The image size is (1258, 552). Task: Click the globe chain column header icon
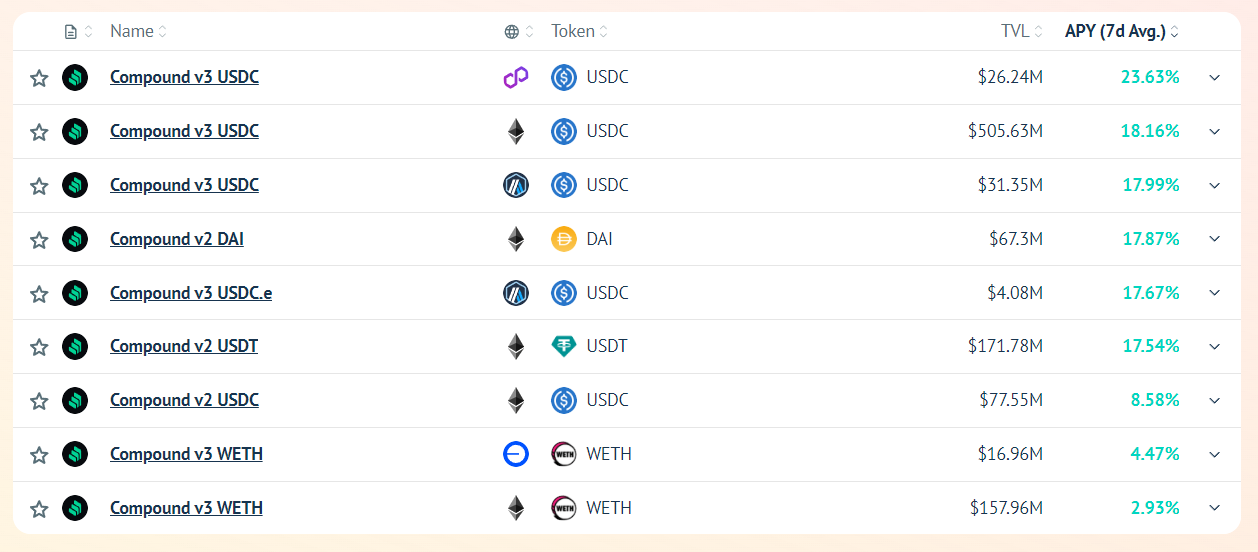click(x=512, y=32)
